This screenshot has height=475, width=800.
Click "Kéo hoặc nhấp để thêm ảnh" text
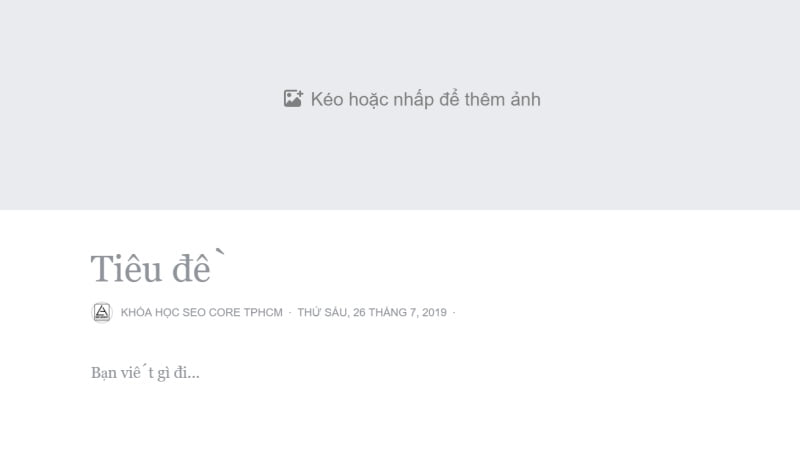pyautogui.click(x=425, y=99)
